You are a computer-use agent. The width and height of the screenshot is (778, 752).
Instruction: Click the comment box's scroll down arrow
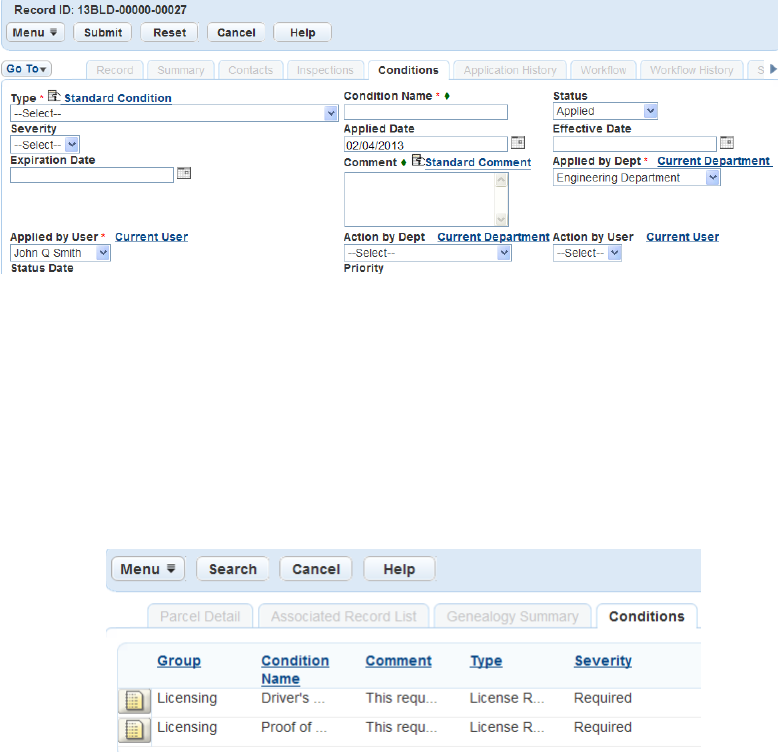tap(501, 219)
